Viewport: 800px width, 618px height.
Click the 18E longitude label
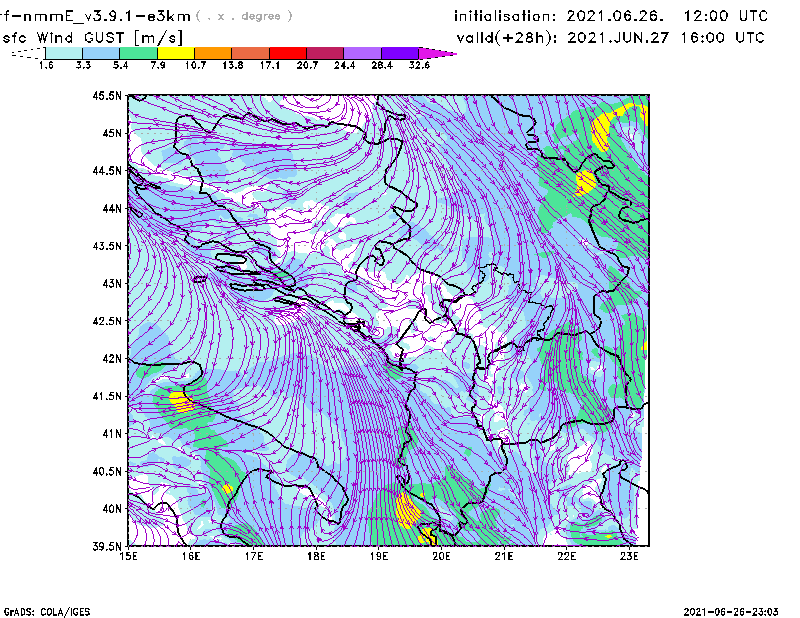click(316, 556)
